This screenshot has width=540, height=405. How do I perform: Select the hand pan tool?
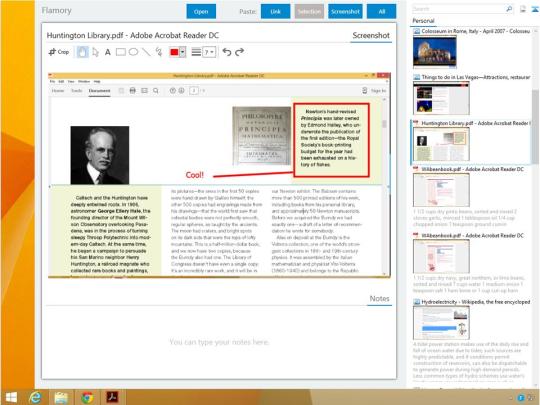pos(82,52)
